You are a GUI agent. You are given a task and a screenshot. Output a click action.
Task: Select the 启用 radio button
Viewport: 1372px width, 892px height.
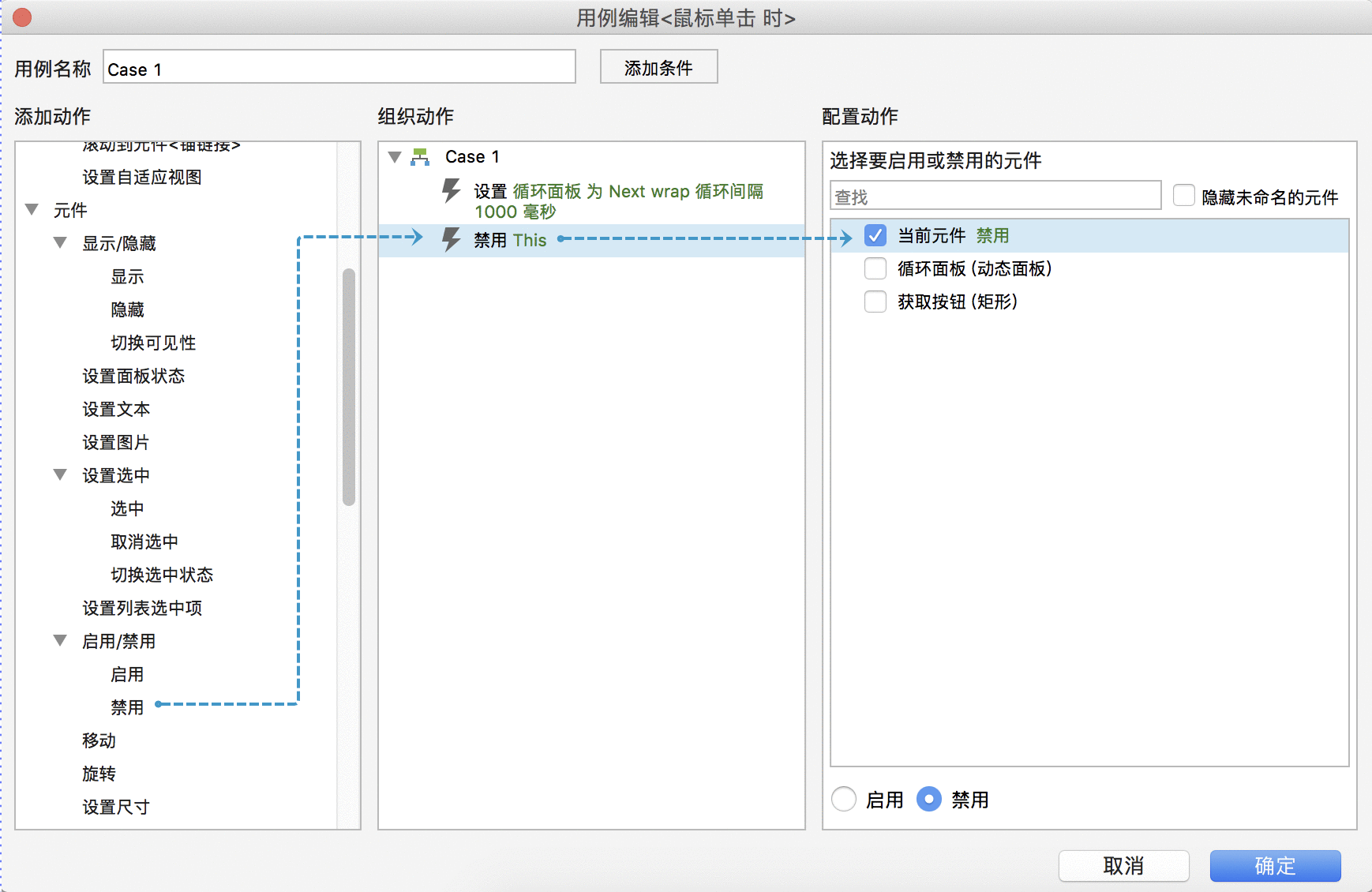tap(844, 799)
